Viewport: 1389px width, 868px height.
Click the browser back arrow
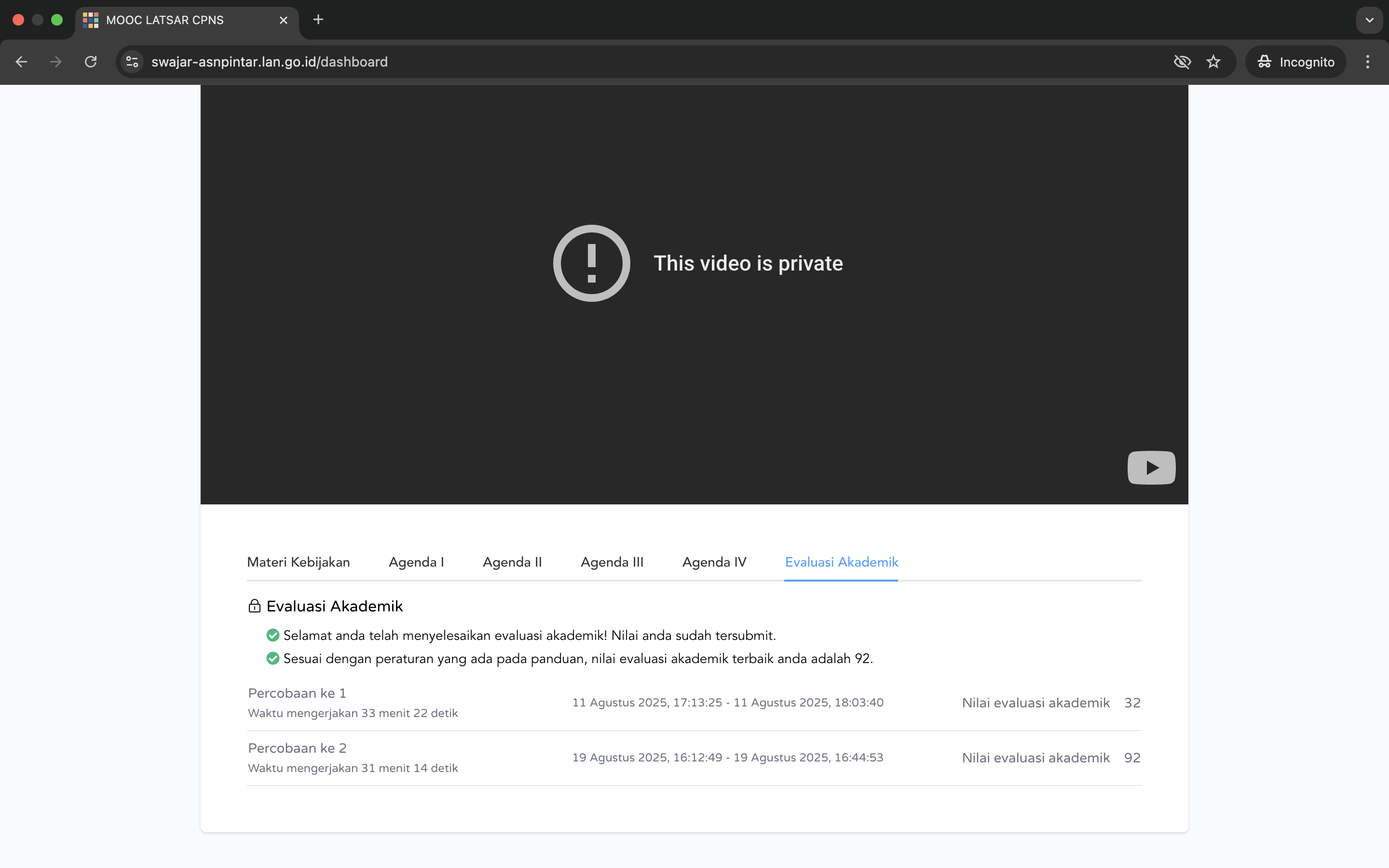[21, 62]
